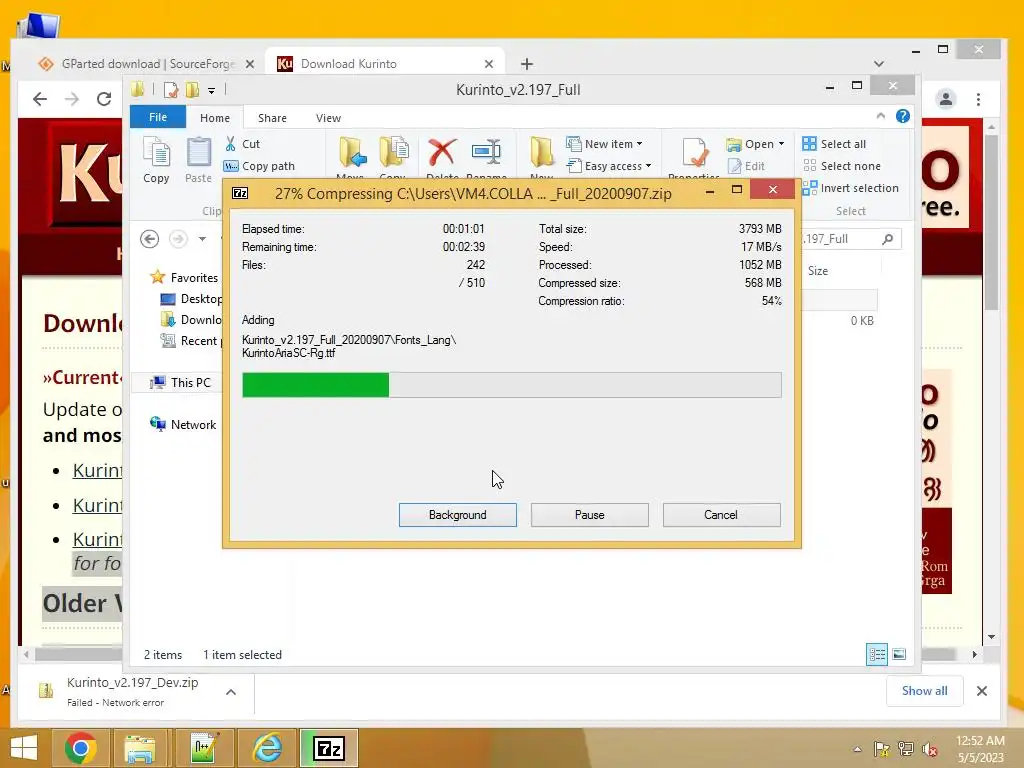Viewport: 1024px width, 768px height.
Task: Click the Size column header
Action: click(x=818, y=271)
